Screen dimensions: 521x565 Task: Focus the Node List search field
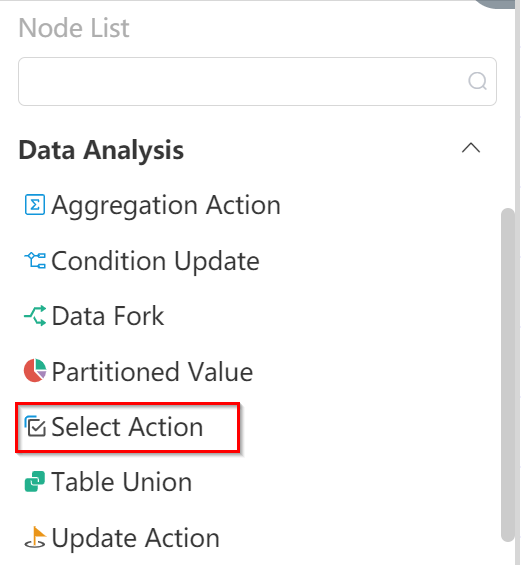[x=257, y=81]
